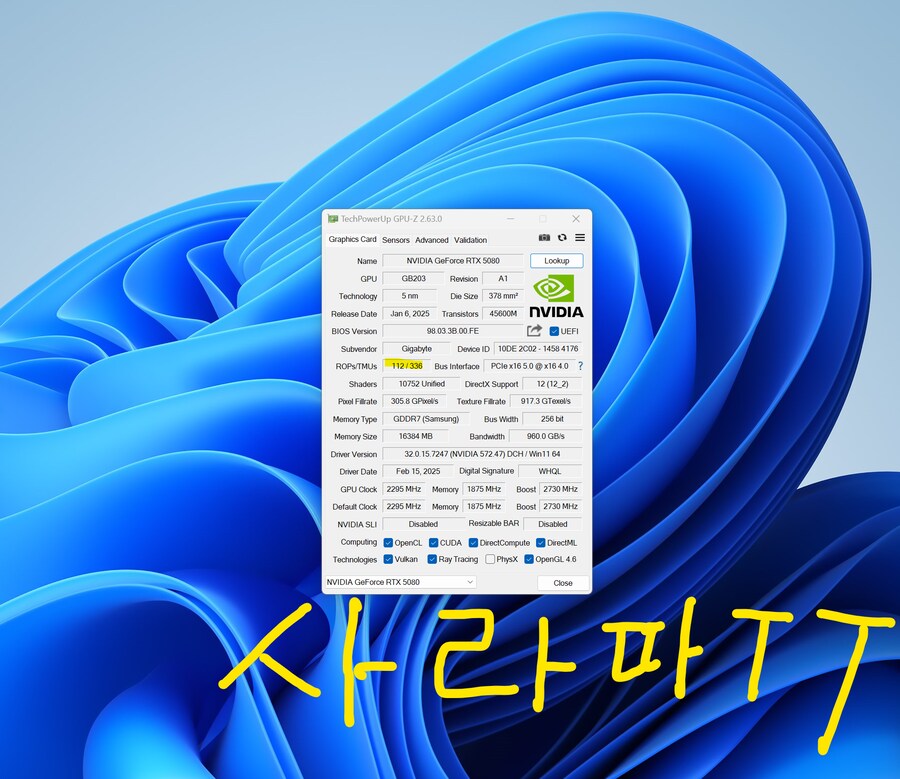900x779 pixels.
Task: Click the Driver Version field
Action: [452, 454]
